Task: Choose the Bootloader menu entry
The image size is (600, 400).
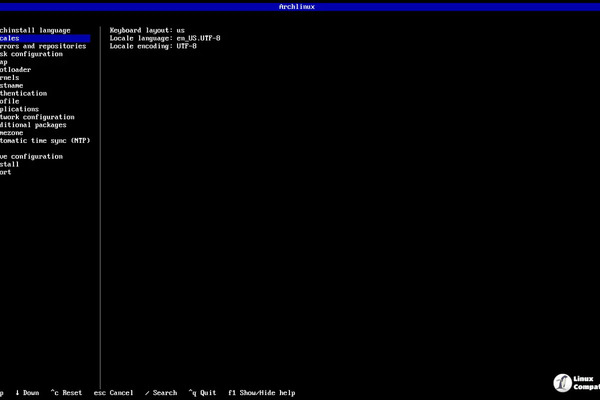Action: (x=15, y=70)
